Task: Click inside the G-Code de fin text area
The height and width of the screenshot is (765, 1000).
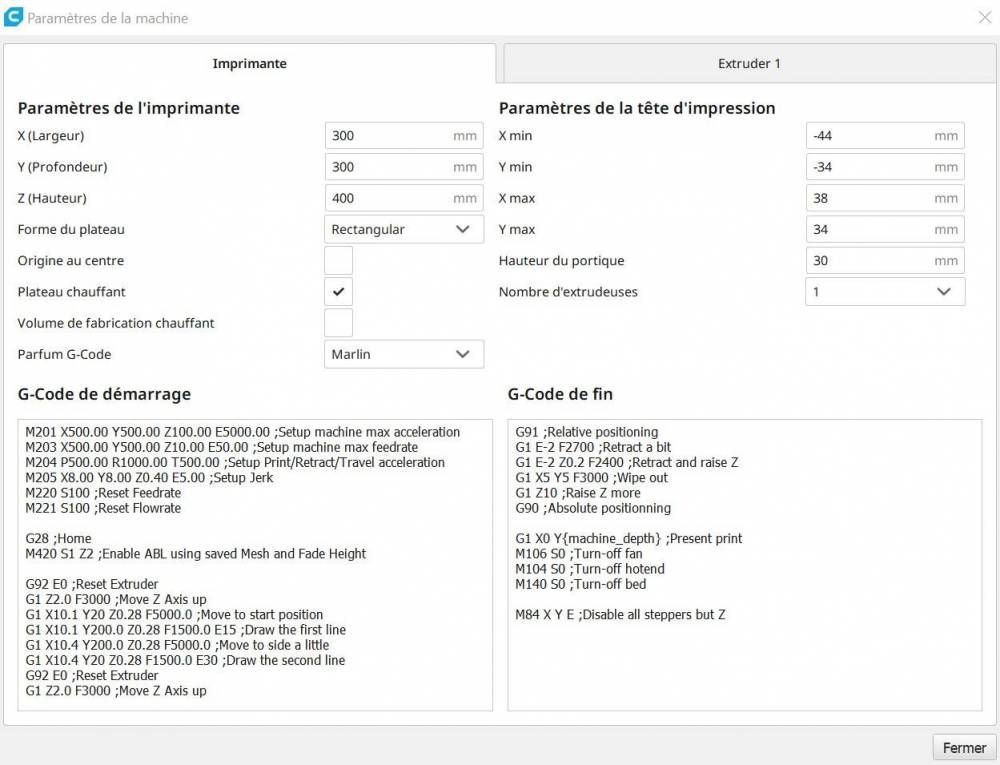Action: click(744, 650)
